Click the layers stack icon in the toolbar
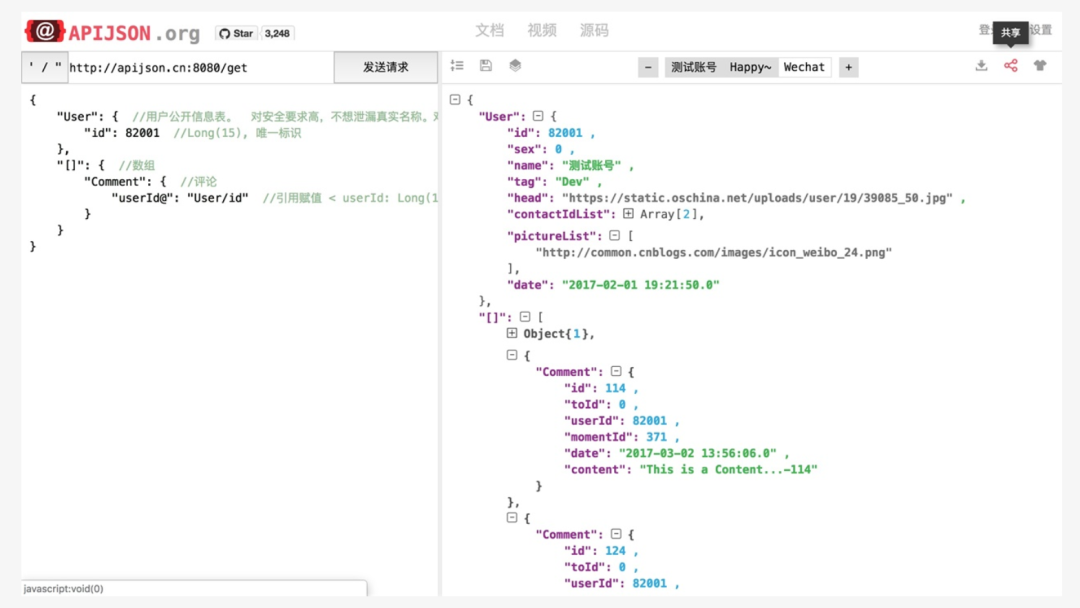 [513, 64]
